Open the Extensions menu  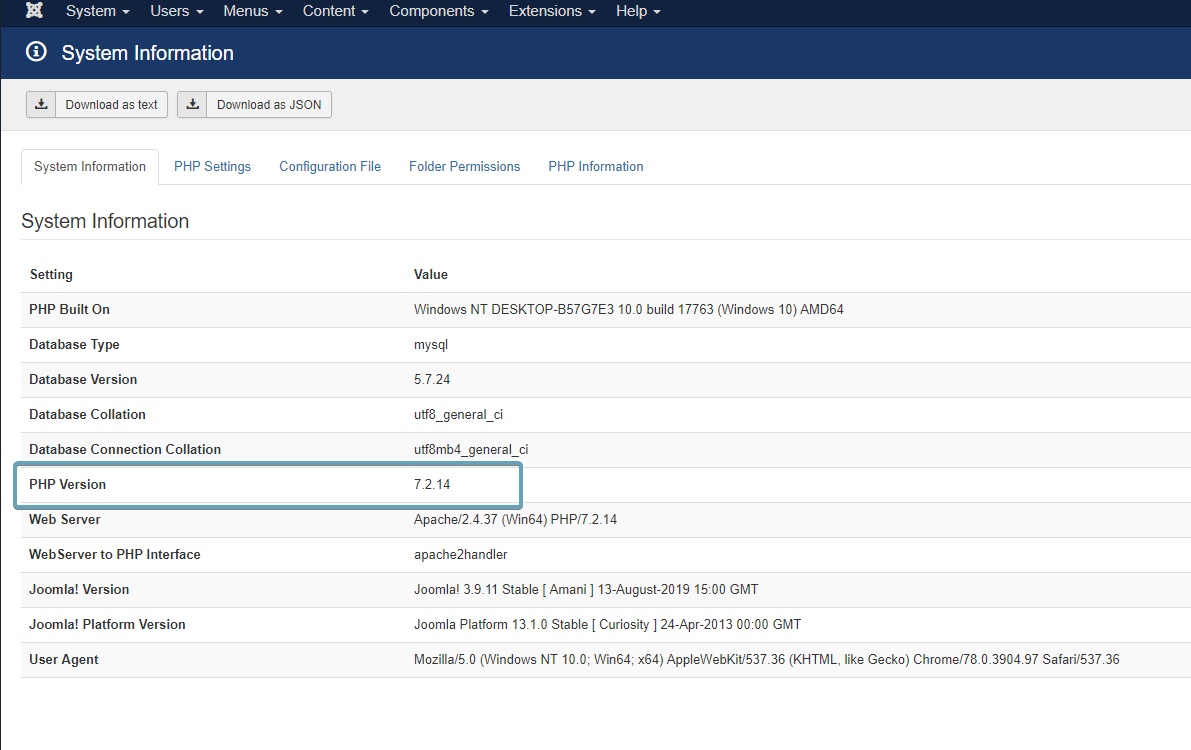(x=551, y=11)
